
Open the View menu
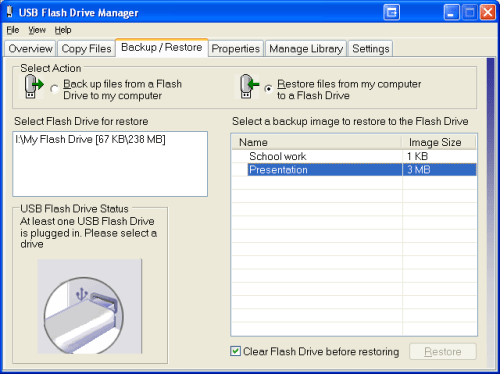(37, 30)
